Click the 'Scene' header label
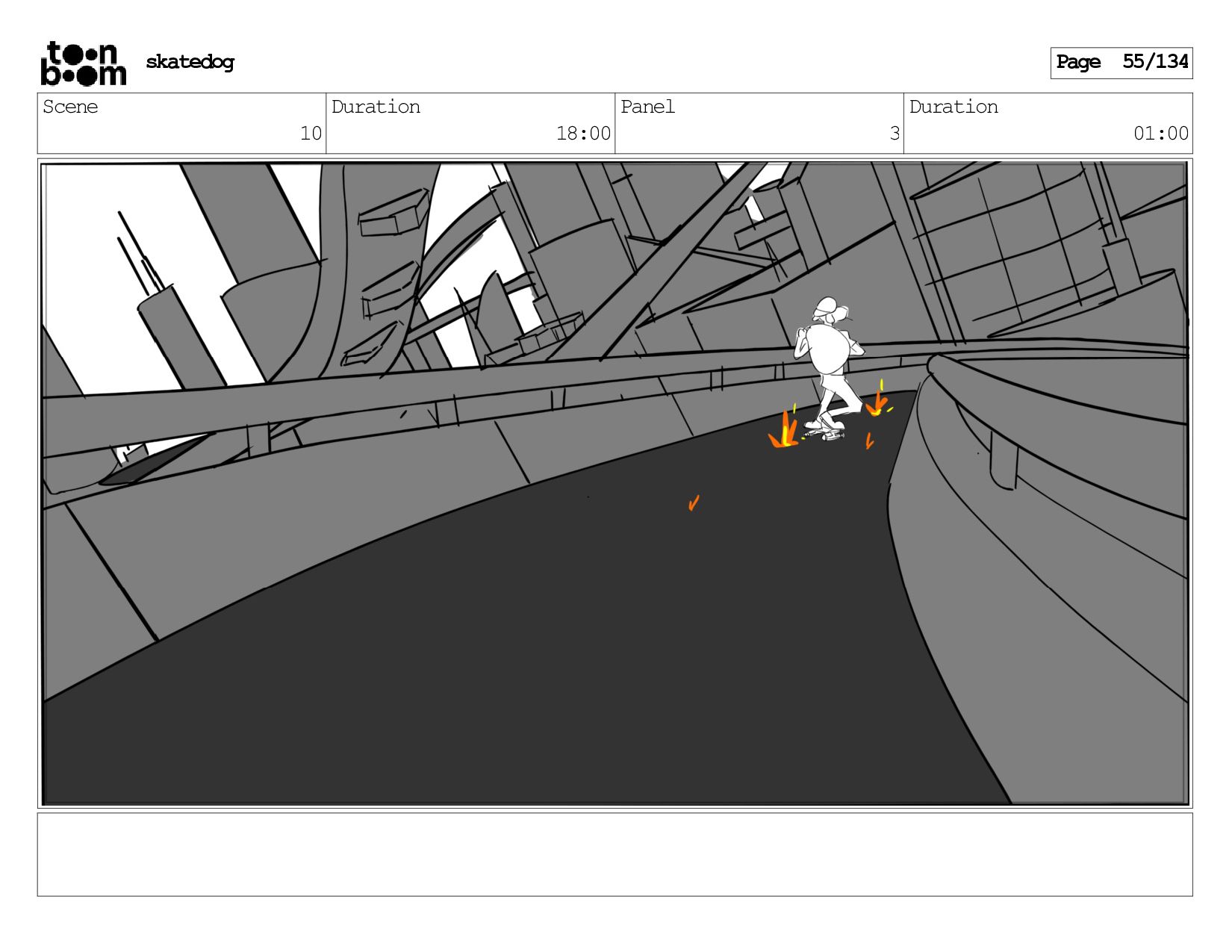 (70, 107)
